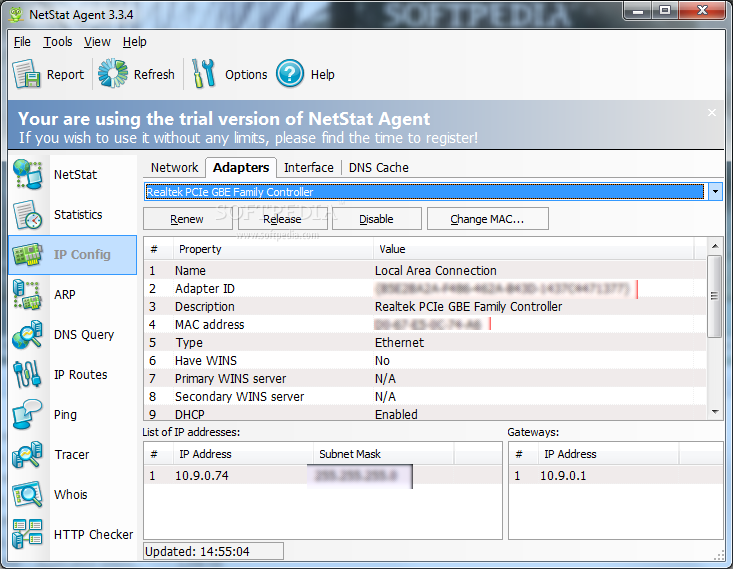Click the Report toolbar icon
Screen dimensions: 733x569
tap(26, 74)
